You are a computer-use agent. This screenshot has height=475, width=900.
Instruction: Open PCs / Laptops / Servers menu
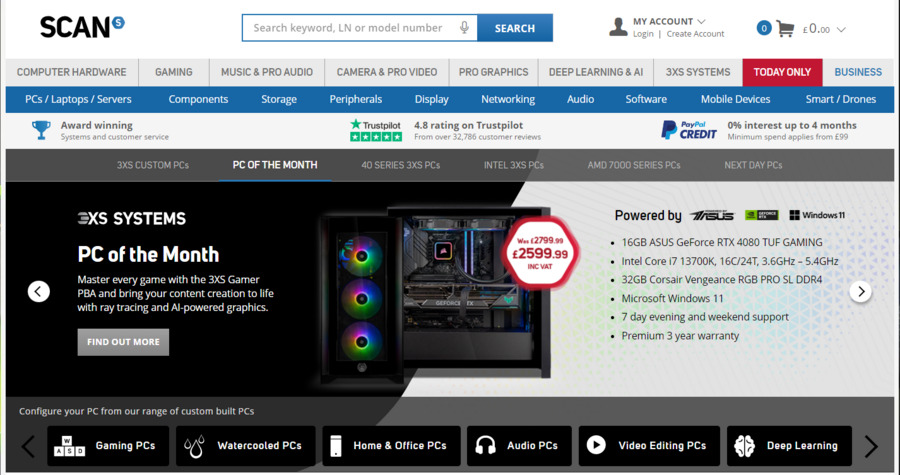(x=78, y=99)
